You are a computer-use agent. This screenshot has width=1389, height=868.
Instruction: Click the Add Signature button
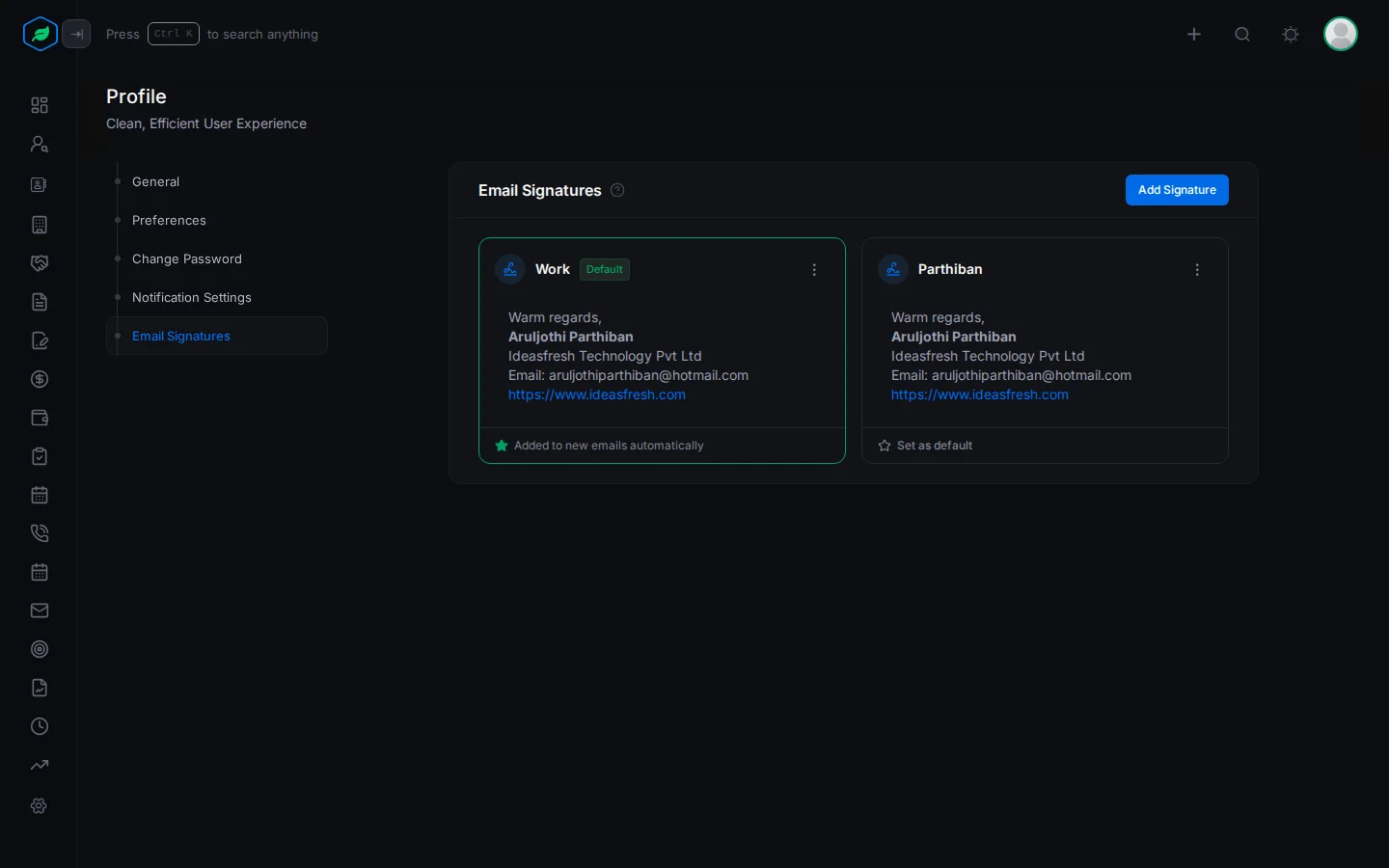pyautogui.click(x=1177, y=190)
